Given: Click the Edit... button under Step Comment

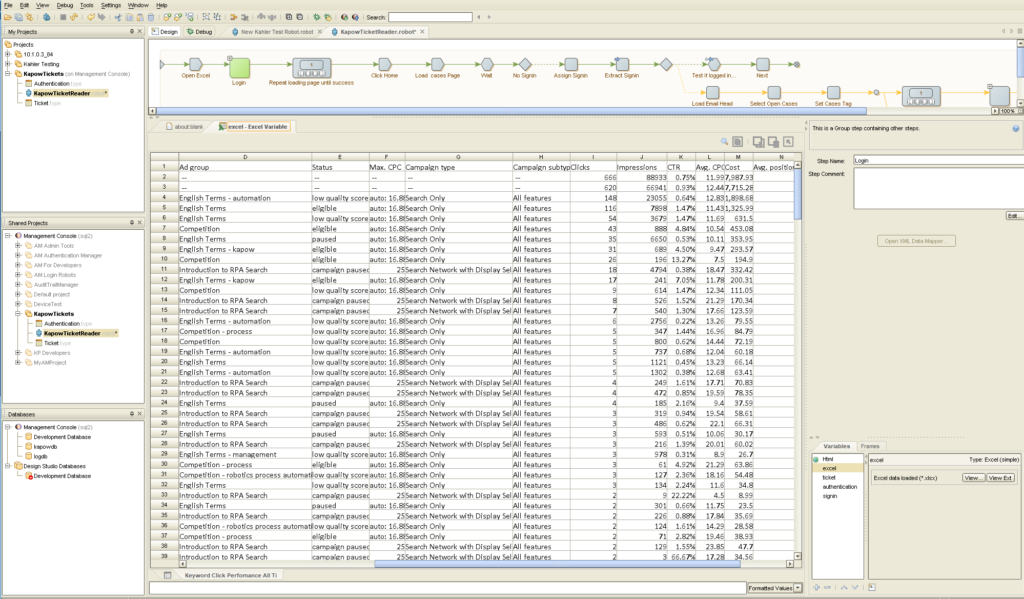Looking at the screenshot, I should (1014, 216).
